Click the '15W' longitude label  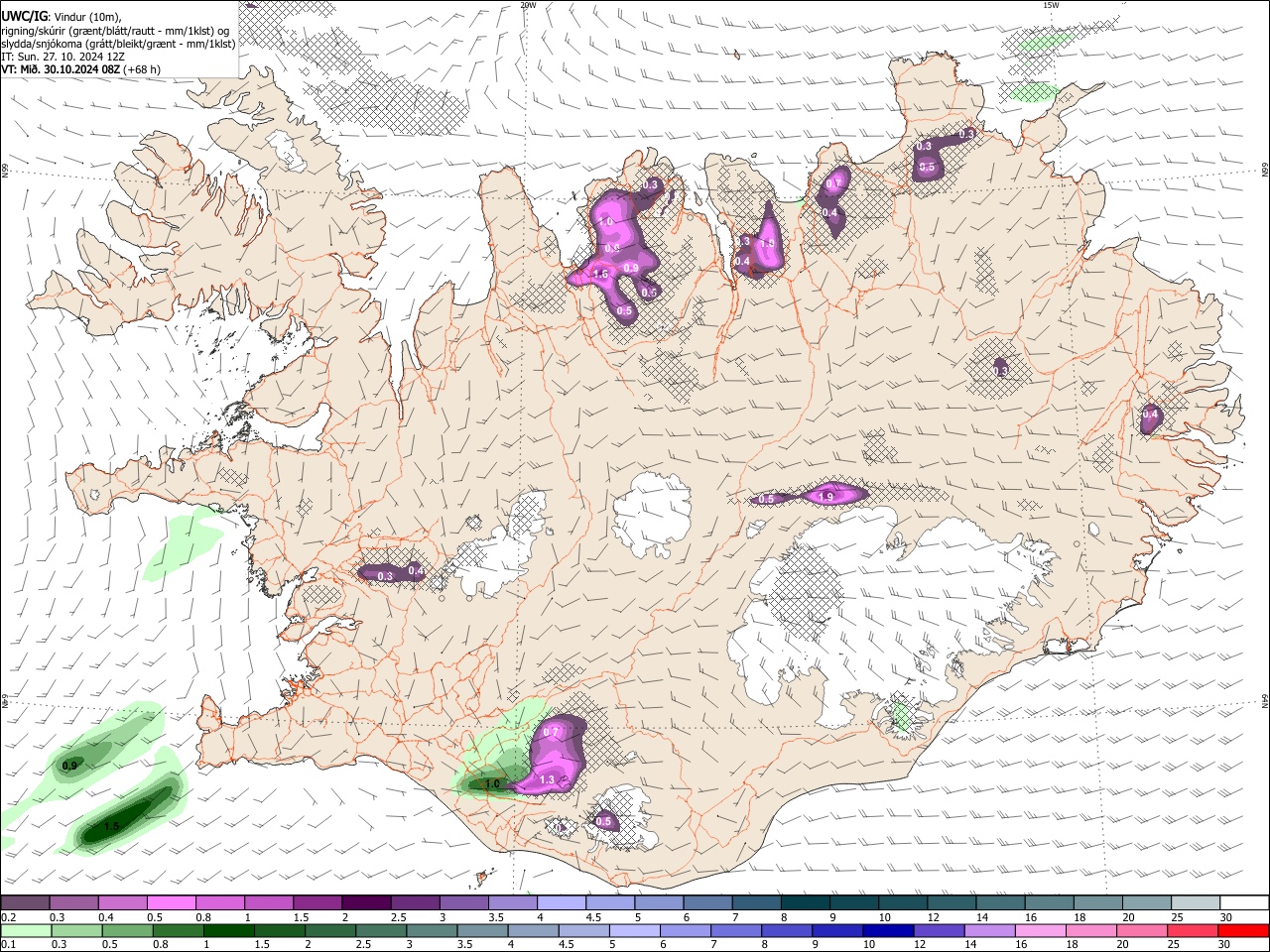click(x=1051, y=5)
